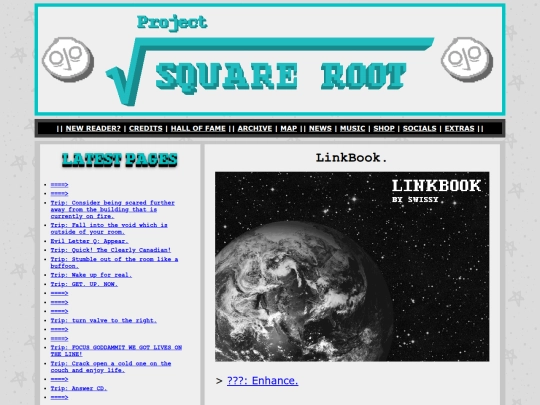540x405 pixels.
Task: Click the left face mascot icon in banner
Action: tap(68, 59)
